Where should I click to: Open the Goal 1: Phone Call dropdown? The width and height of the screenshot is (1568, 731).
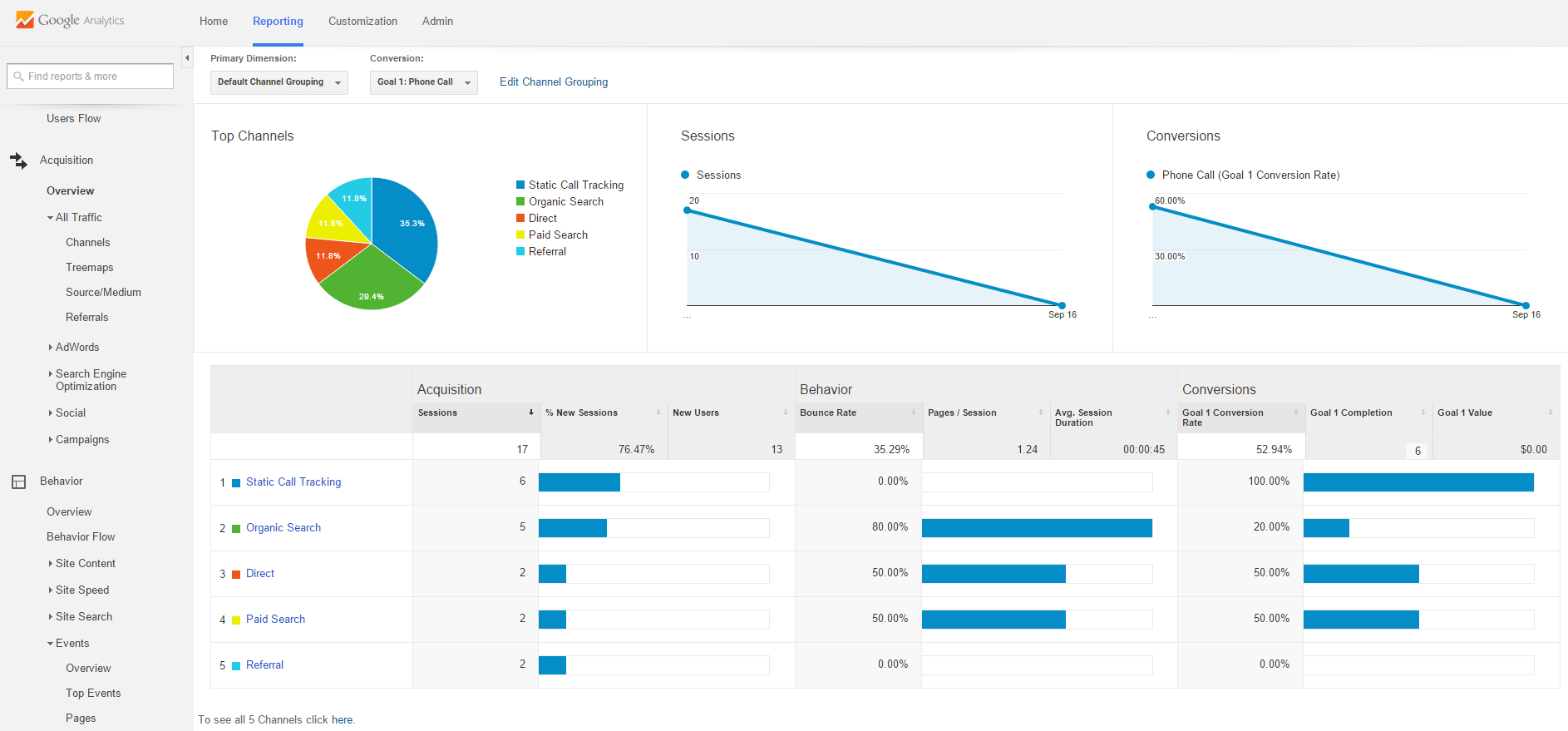[x=423, y=82]
